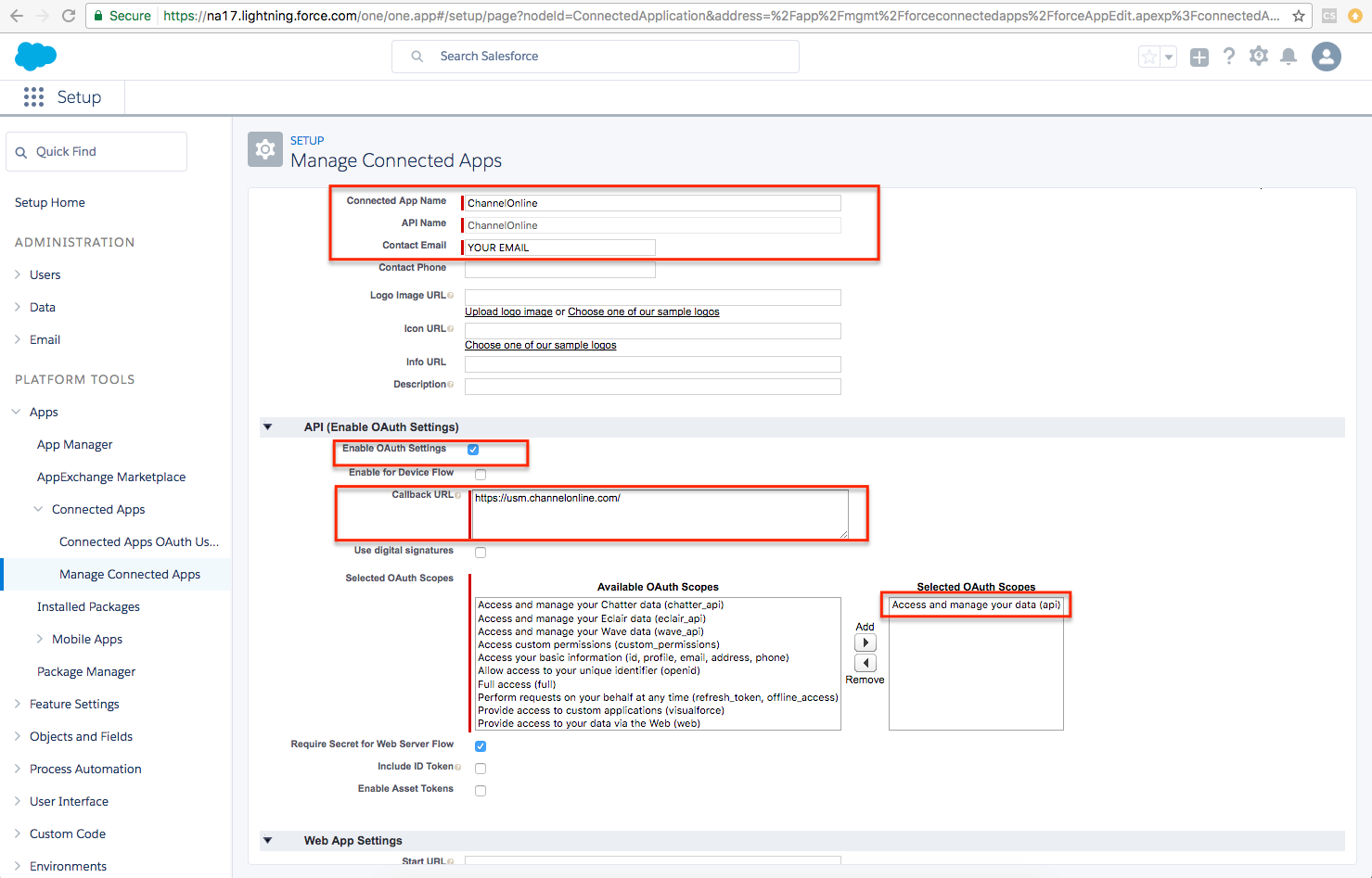This screenshot has height=878, width=1372.
Task: Click the Salesforce cloud logo
Action: 36,57
